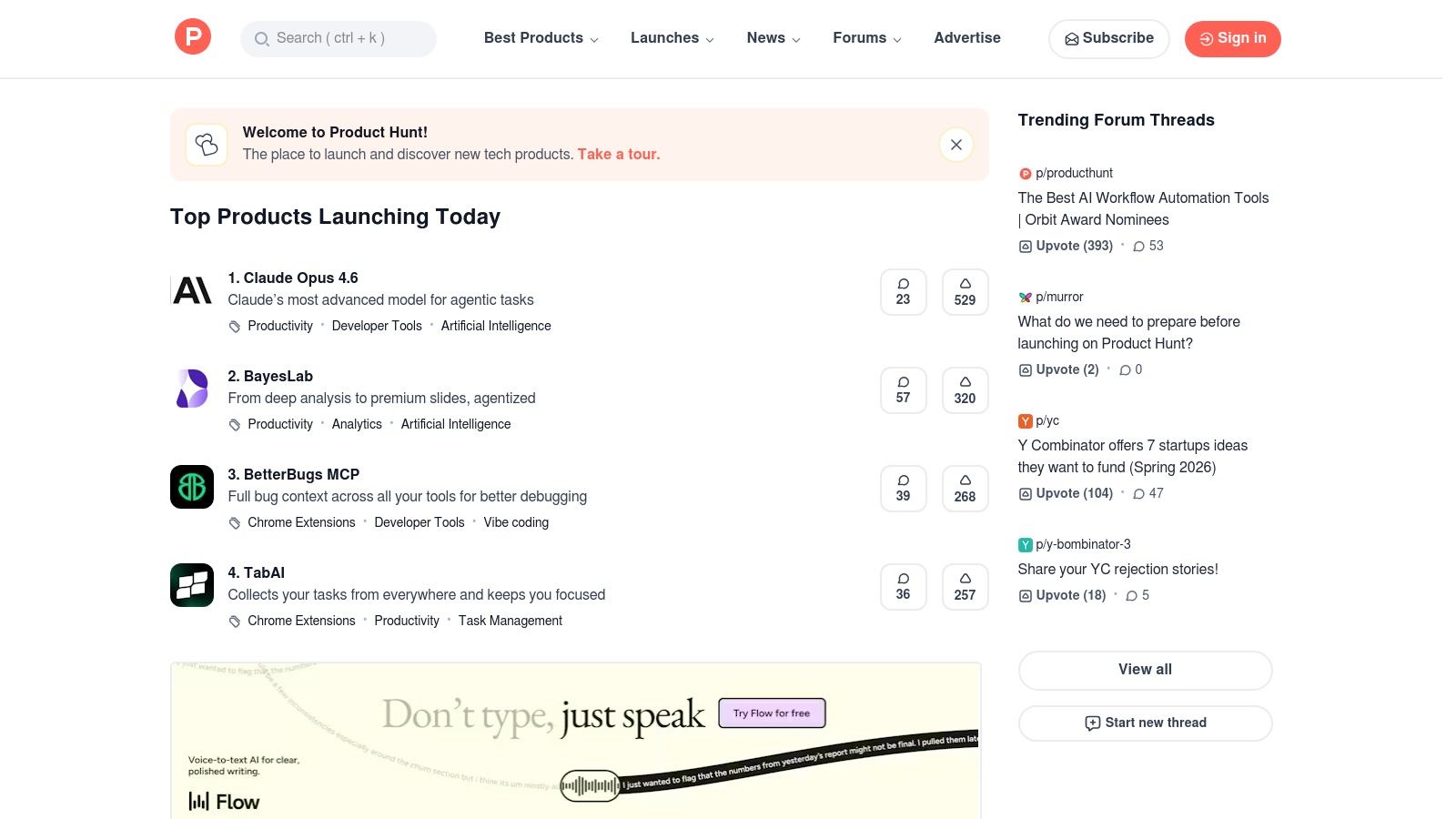Upvote (393) the AI Workflow thread
Viewport: 1456px width, 819px height.
(1066, 246)
